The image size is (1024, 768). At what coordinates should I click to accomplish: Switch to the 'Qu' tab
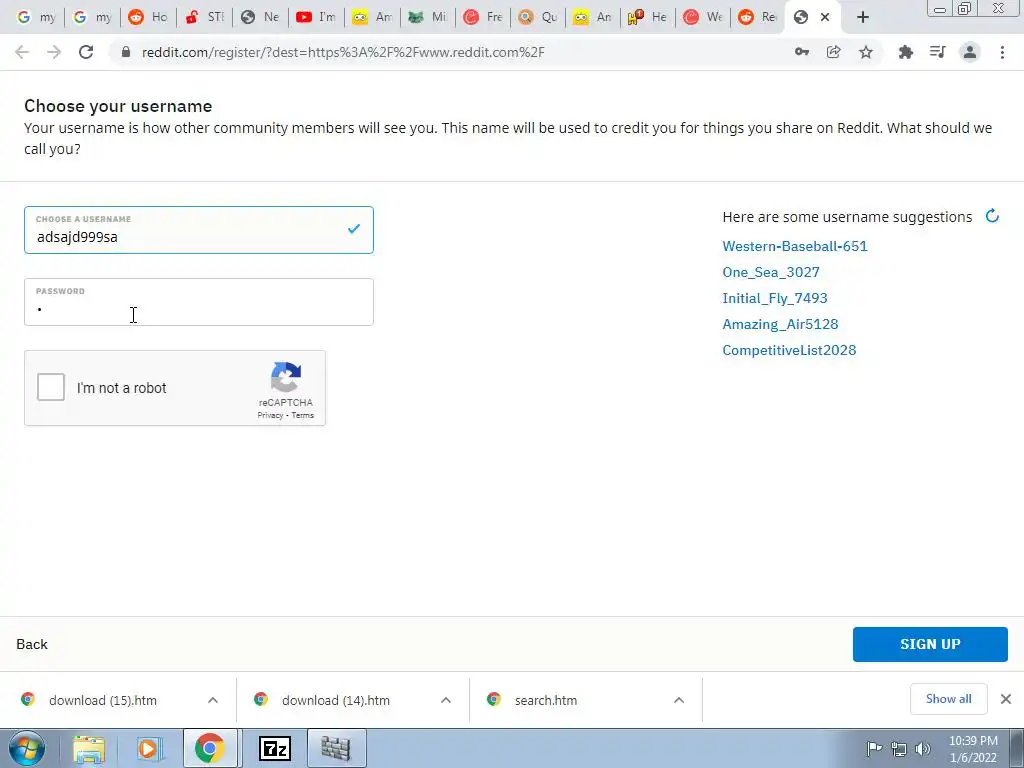[x=537, y=18]
